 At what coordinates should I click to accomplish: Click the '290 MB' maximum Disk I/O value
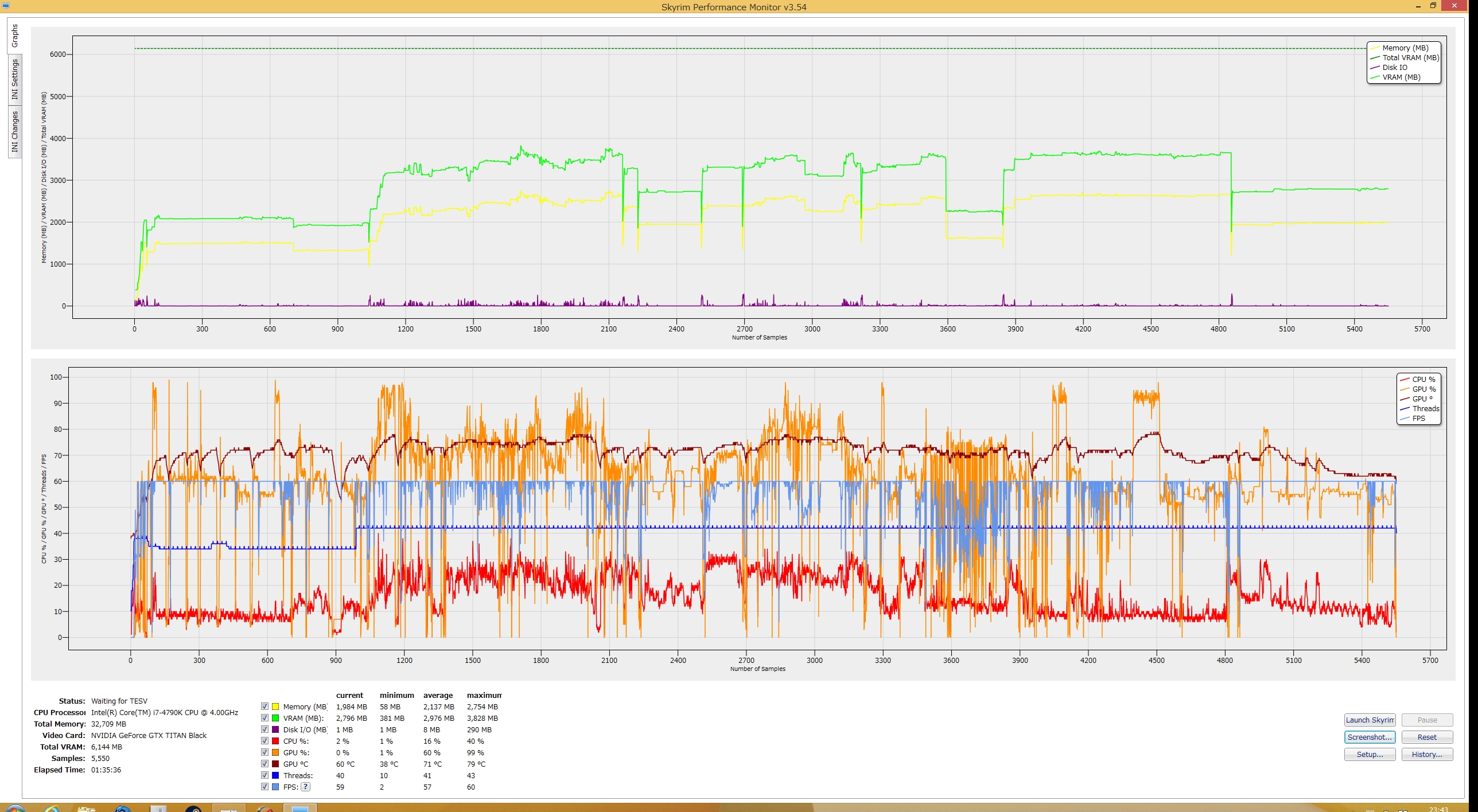(479, 730)
